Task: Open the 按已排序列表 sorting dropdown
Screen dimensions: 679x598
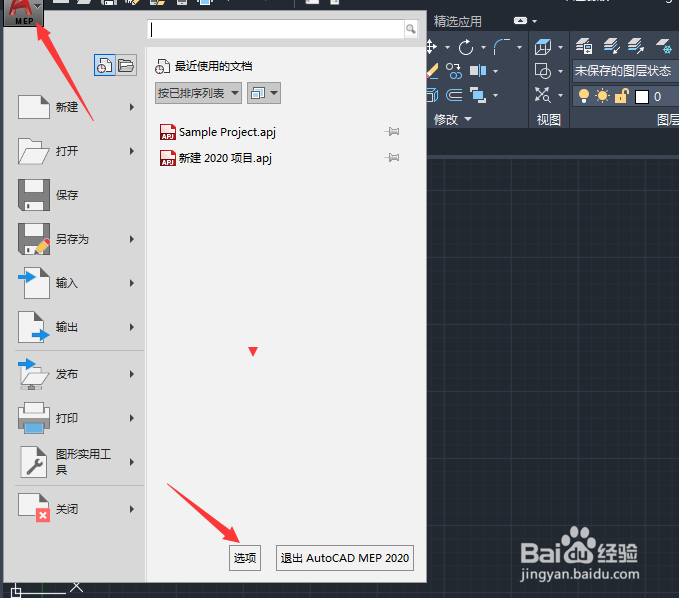Action: click(x=198, y=93)
